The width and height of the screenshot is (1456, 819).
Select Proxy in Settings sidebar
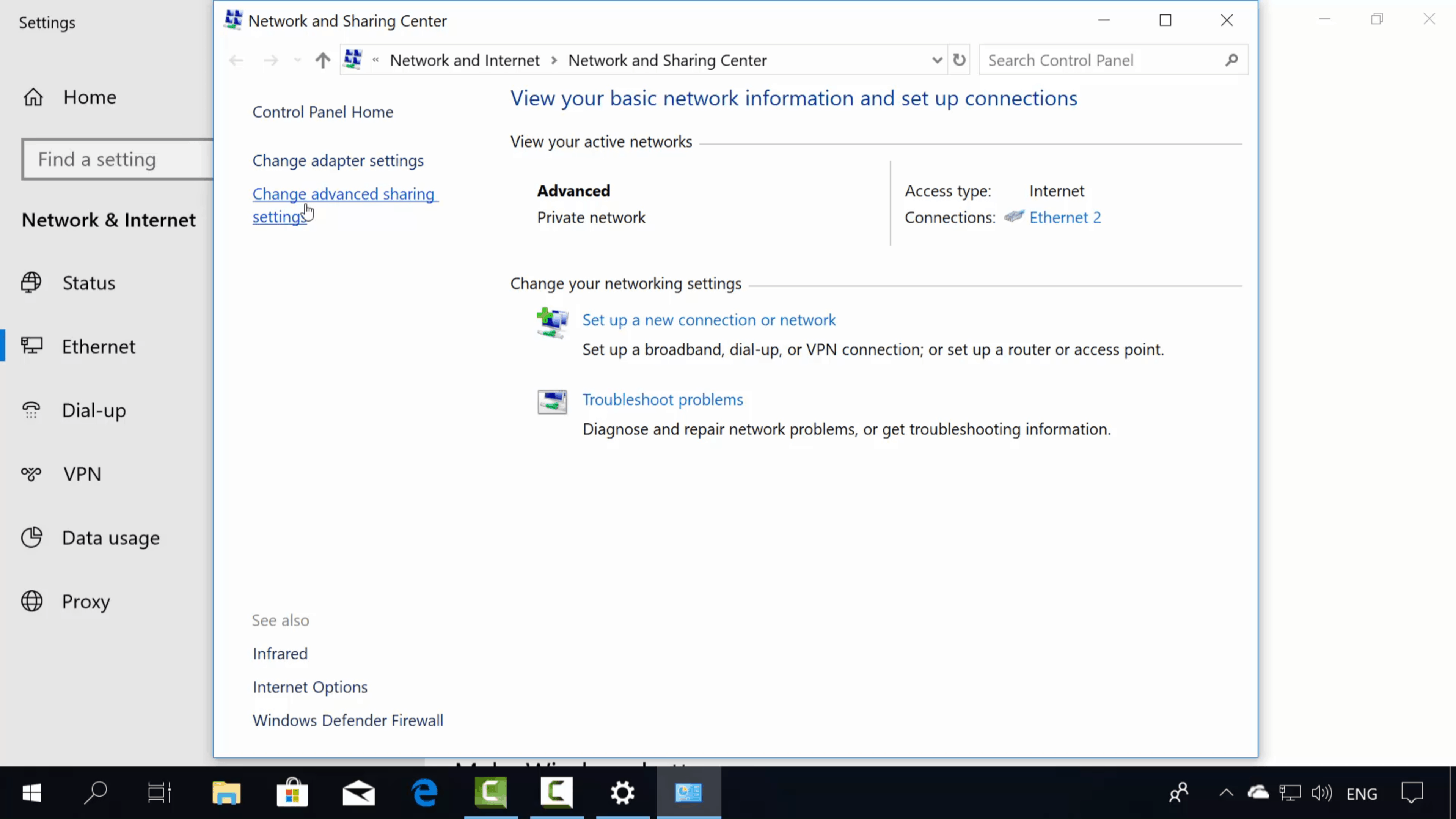tap(66, 601)
